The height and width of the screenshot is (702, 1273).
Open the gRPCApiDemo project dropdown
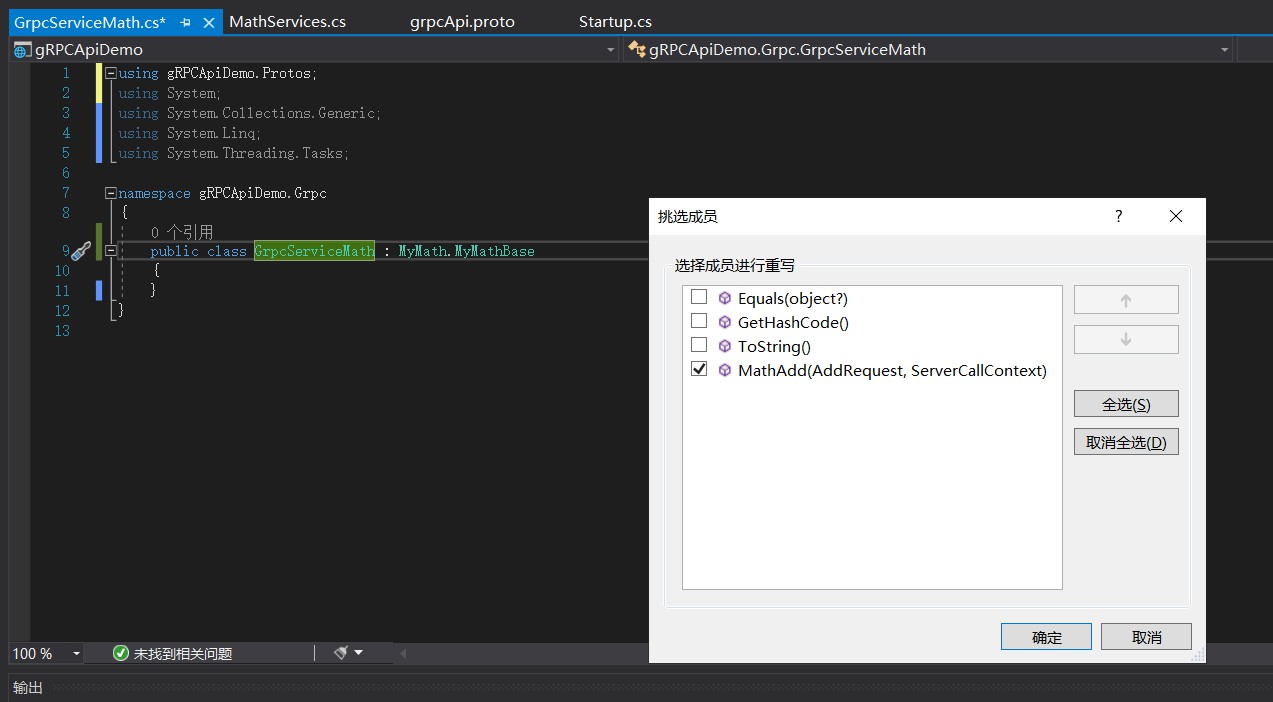pos(610,50)
